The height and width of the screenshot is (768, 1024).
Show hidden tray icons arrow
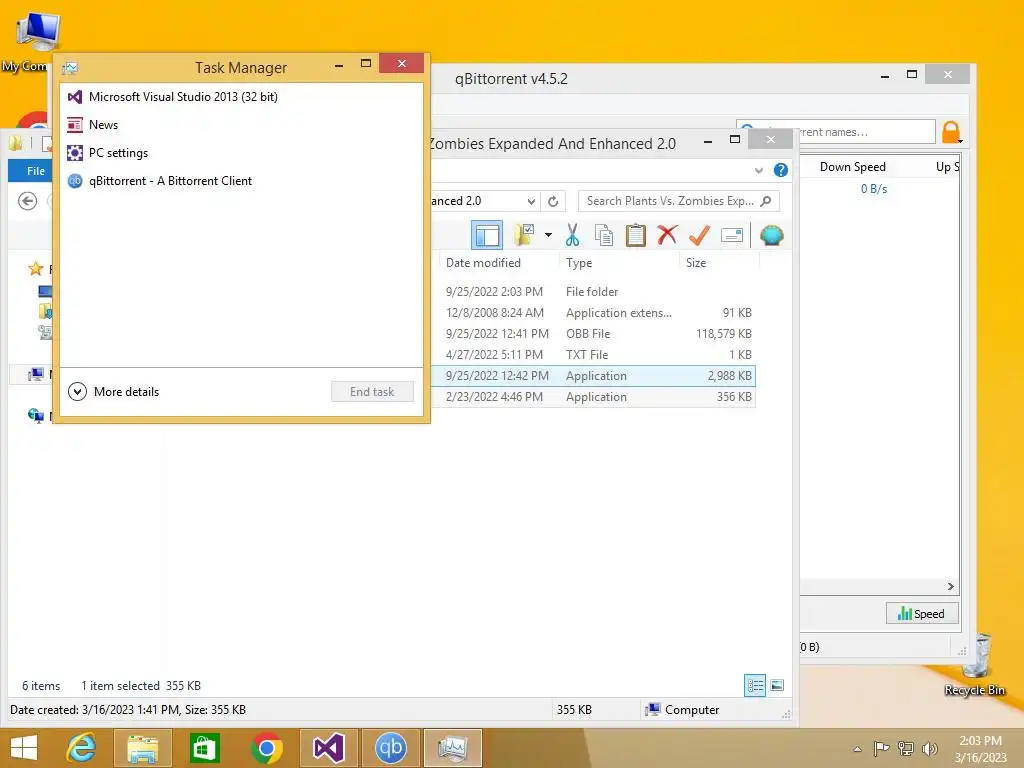click(857, 749)
